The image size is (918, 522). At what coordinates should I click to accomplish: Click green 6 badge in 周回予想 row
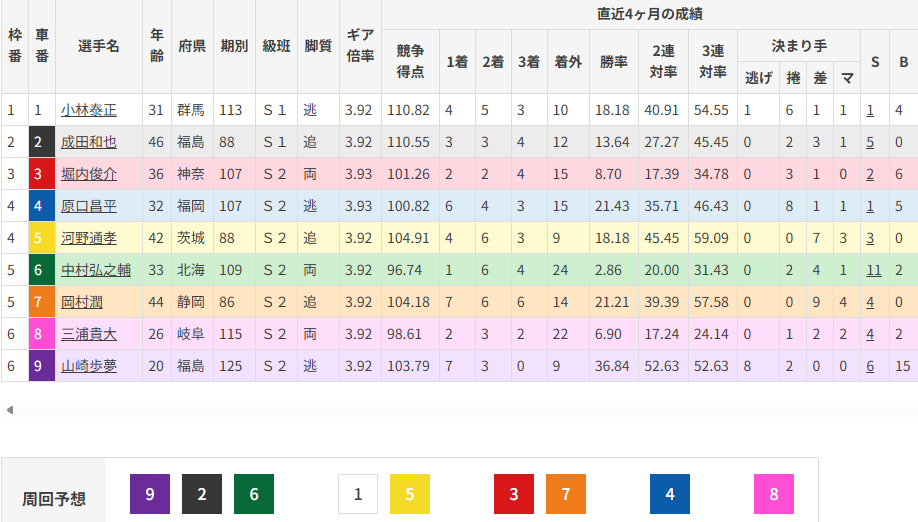[254, 494]
